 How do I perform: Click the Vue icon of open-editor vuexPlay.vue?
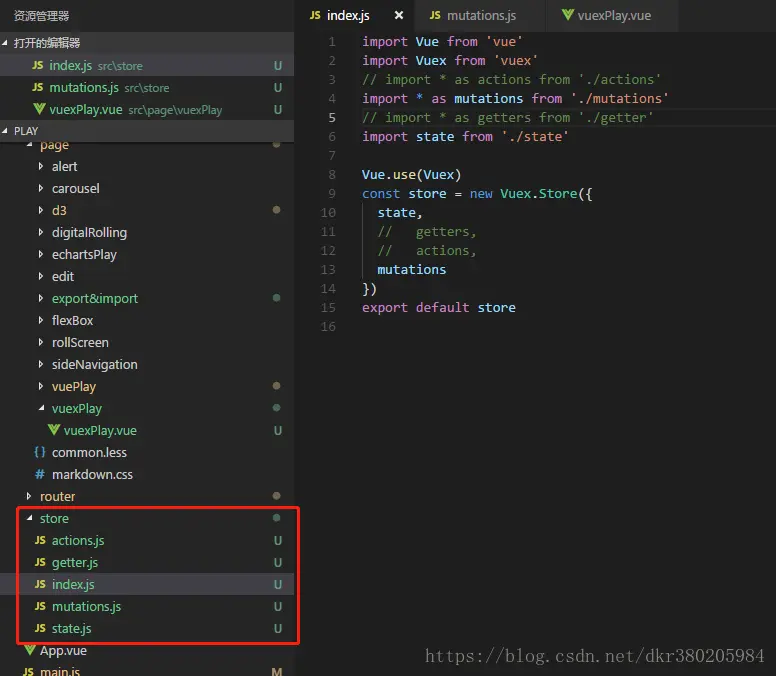[x=39, y=109]
